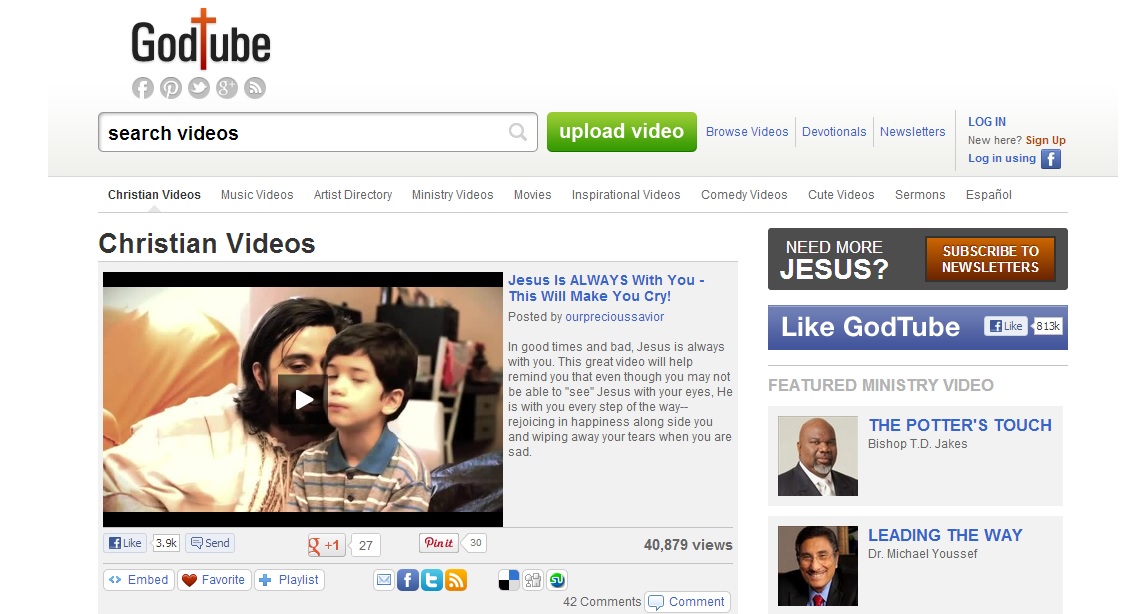Click the 42 Comments text
Image resolution: width=1127 pixels, height=614 pixels.
602,602
